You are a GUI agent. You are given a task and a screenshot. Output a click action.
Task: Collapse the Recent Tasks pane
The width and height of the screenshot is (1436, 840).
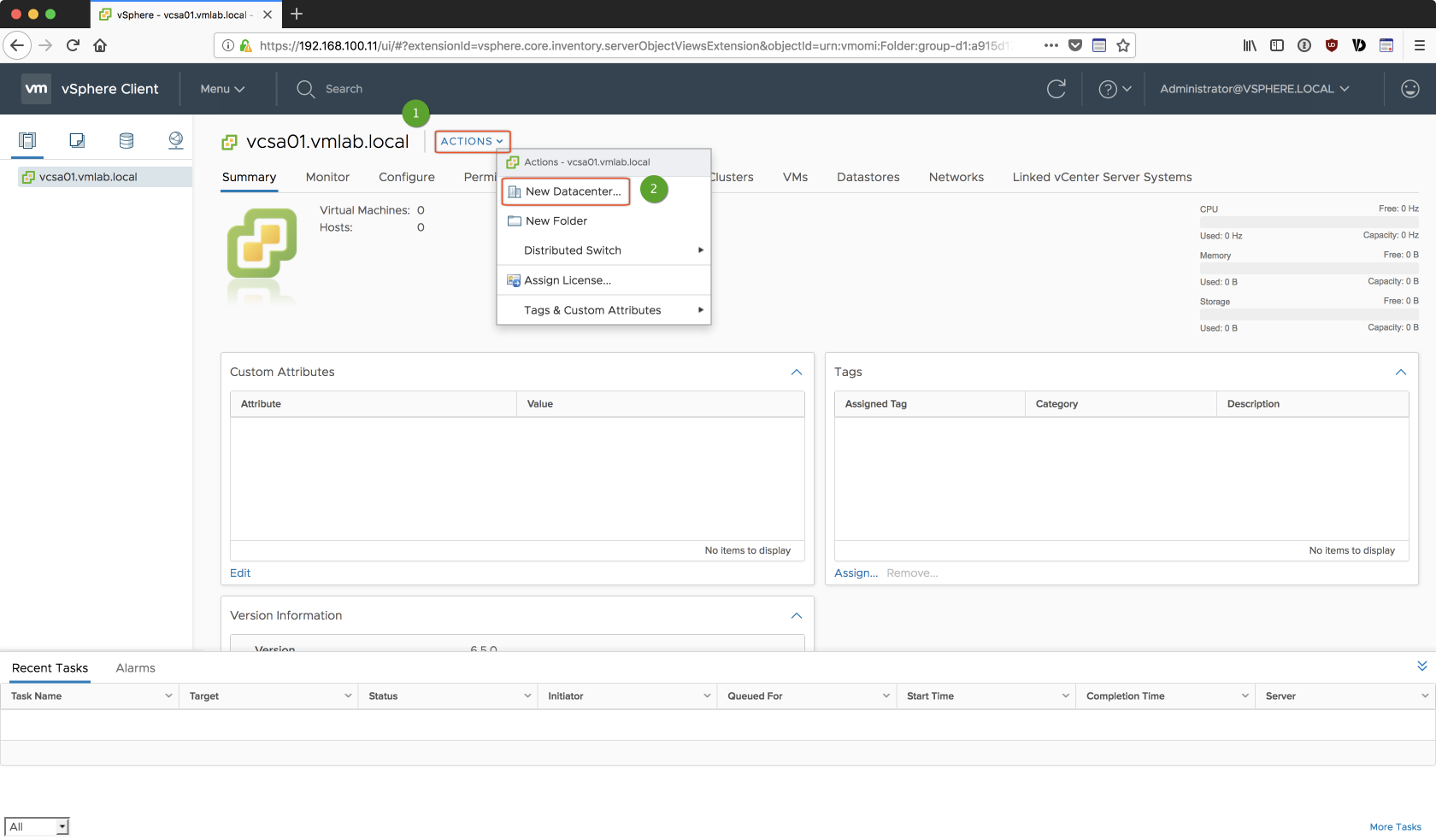1421,667
